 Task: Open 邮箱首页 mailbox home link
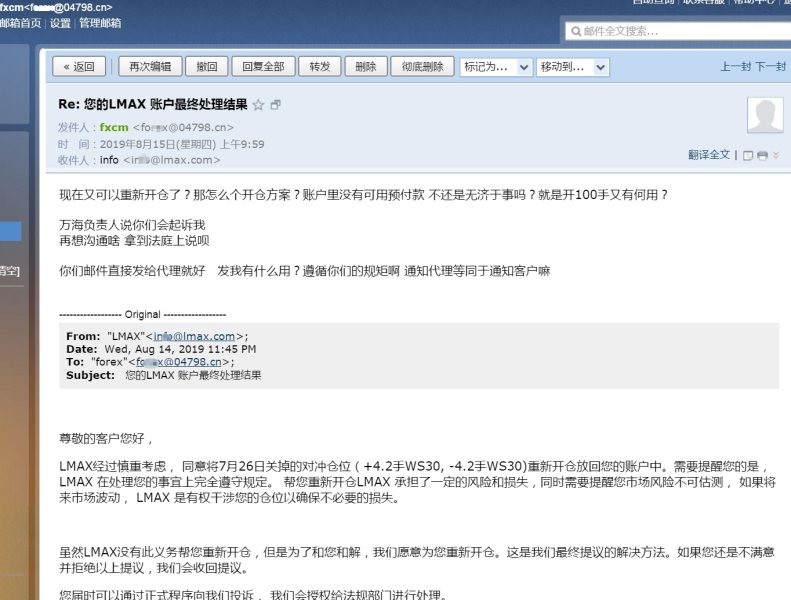coord(21,23)
